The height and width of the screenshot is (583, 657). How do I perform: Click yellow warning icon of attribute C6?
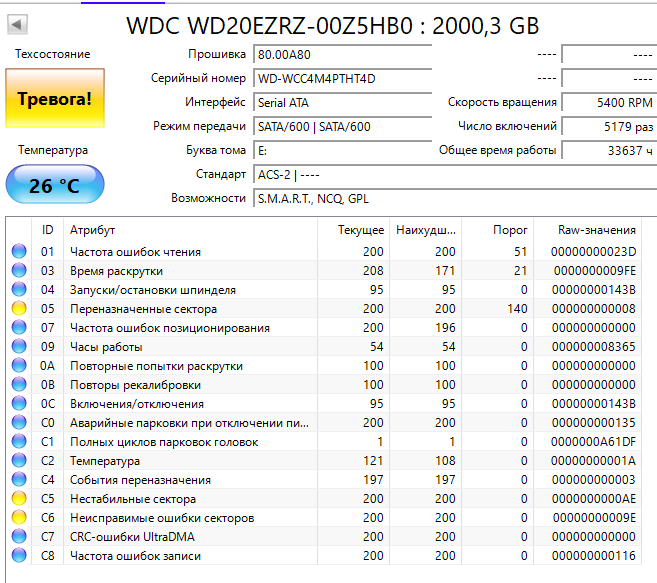click(x=19, y=517)
